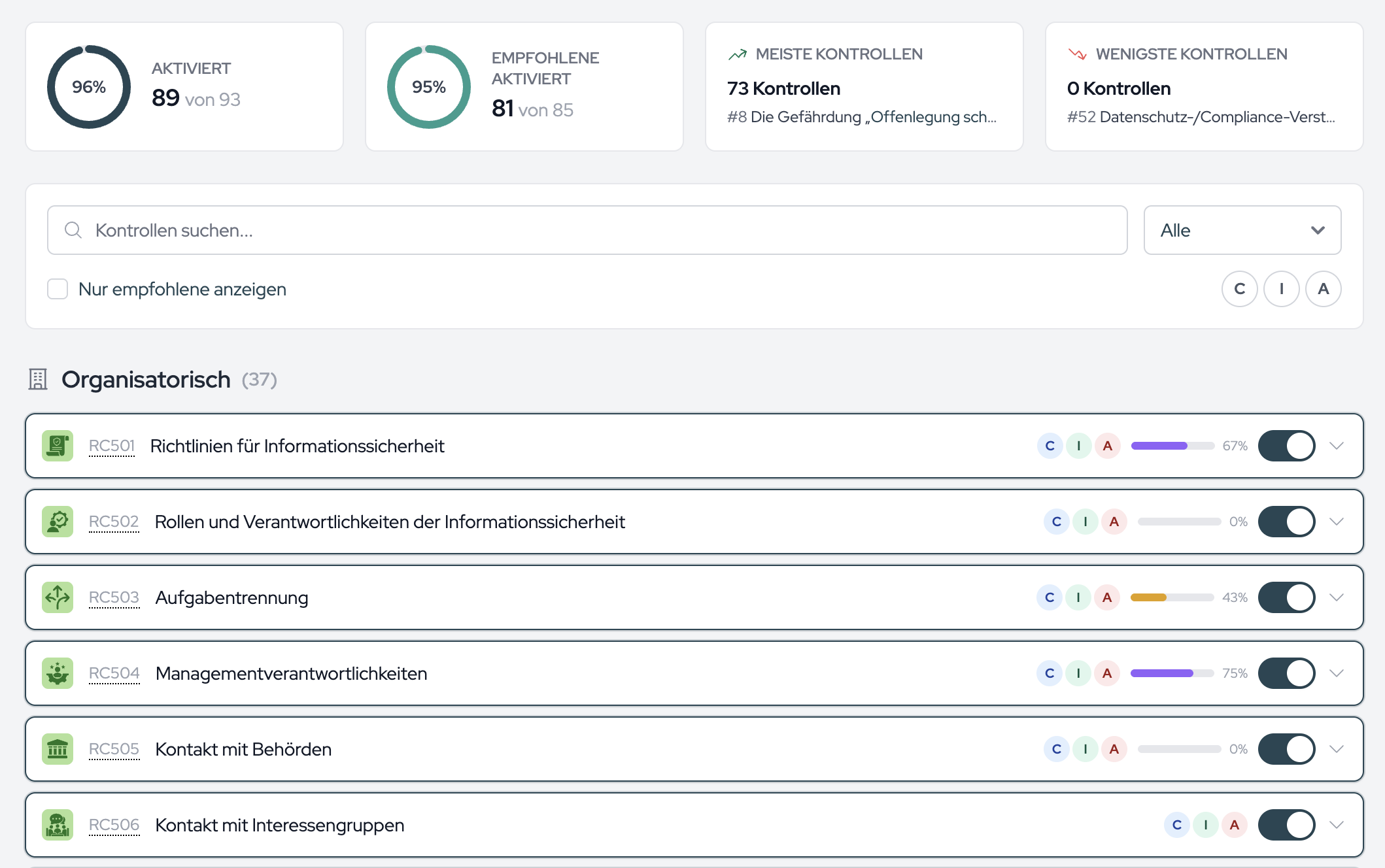Click the RC506 control code link
Image resolution: width=1385 pixels, height=868 pixels.
[114, 825]
